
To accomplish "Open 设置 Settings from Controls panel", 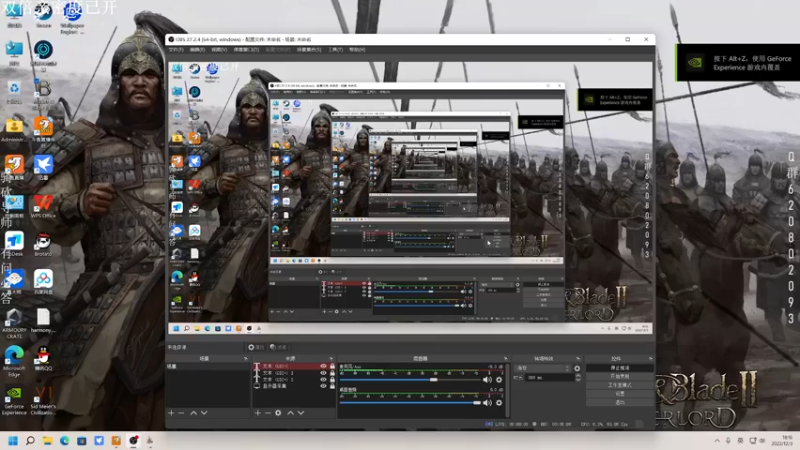I will (x=620, y=394).
